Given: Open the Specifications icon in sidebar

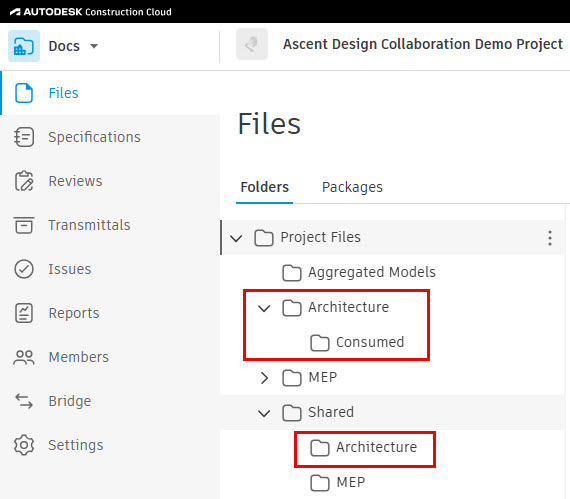Looking at the screenshot, I should pyautogui.click(x=24, y=137).
